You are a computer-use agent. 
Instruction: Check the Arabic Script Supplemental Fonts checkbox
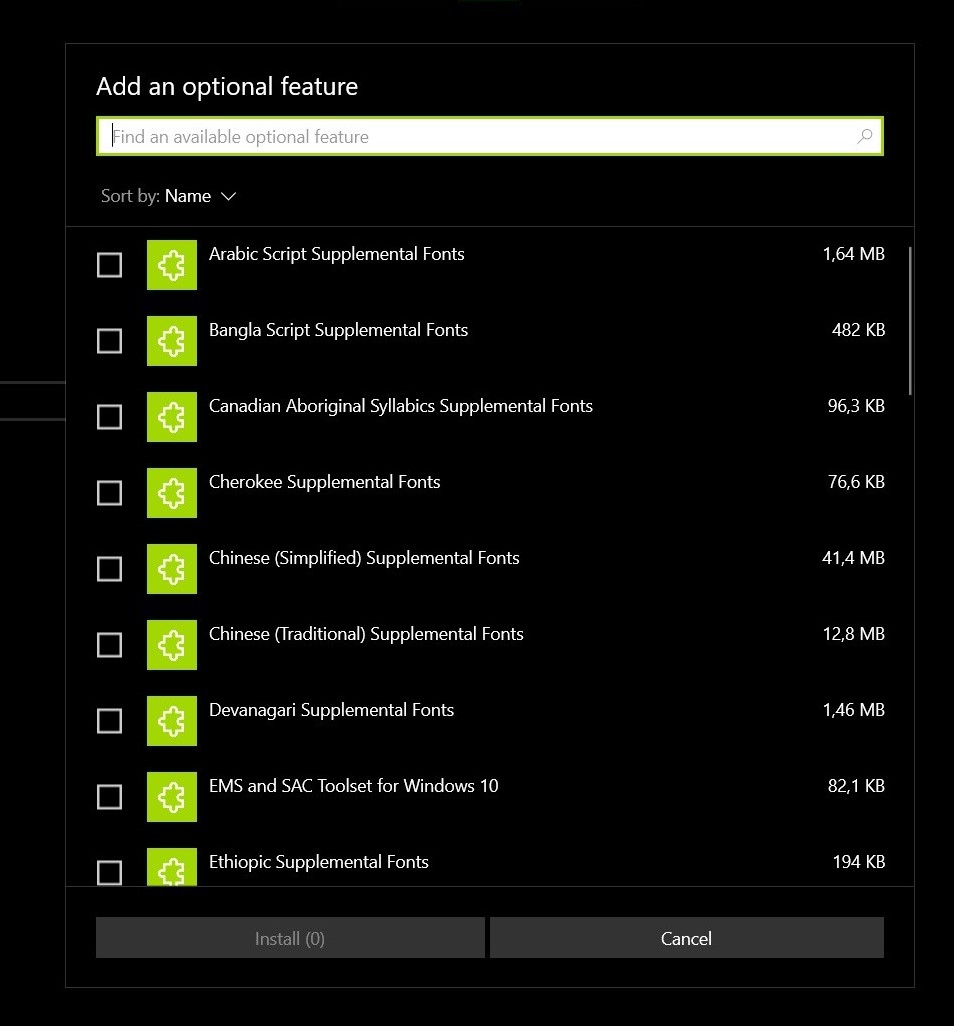point(109,265)
